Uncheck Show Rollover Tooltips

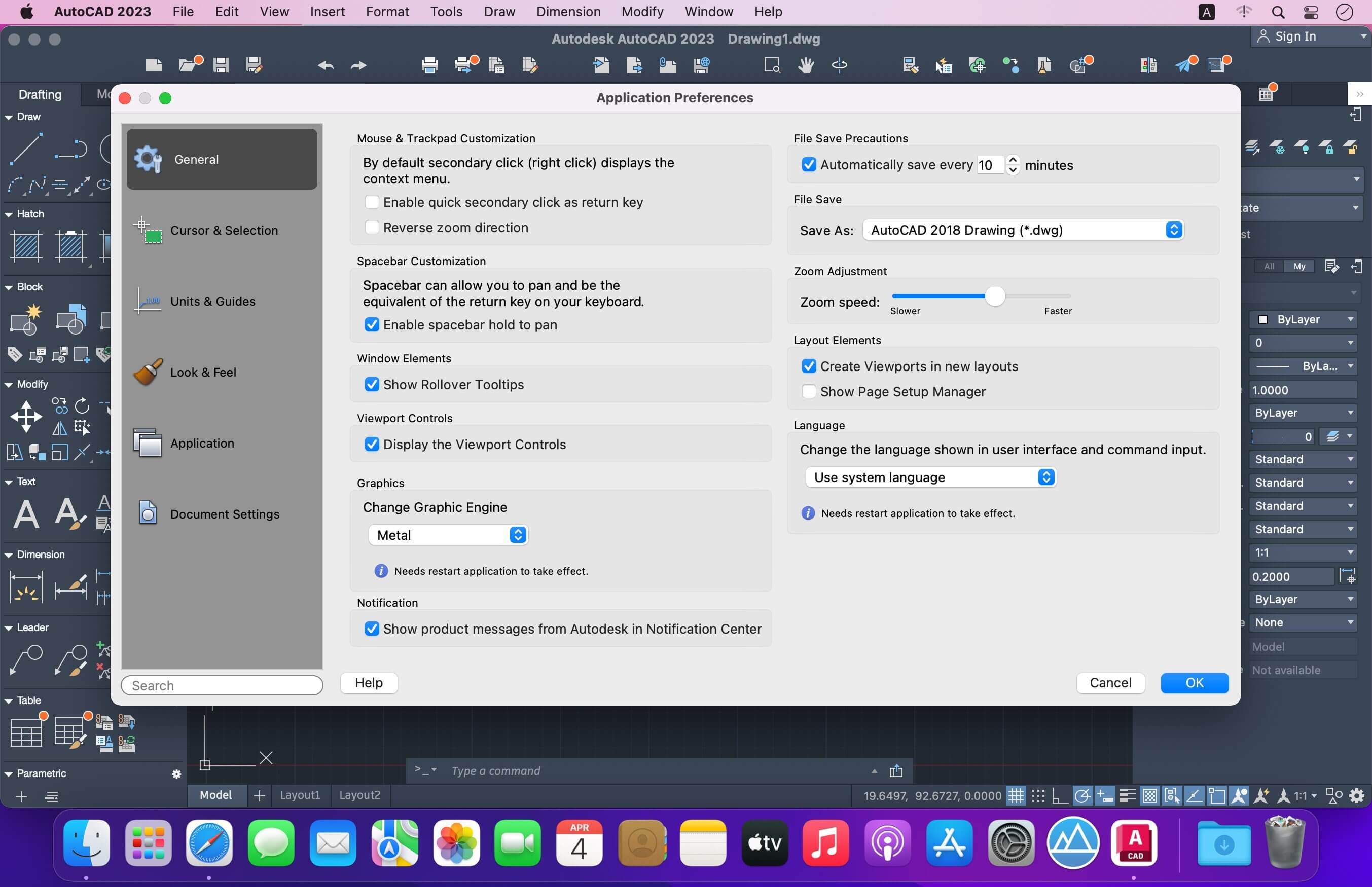coord(372,384)
